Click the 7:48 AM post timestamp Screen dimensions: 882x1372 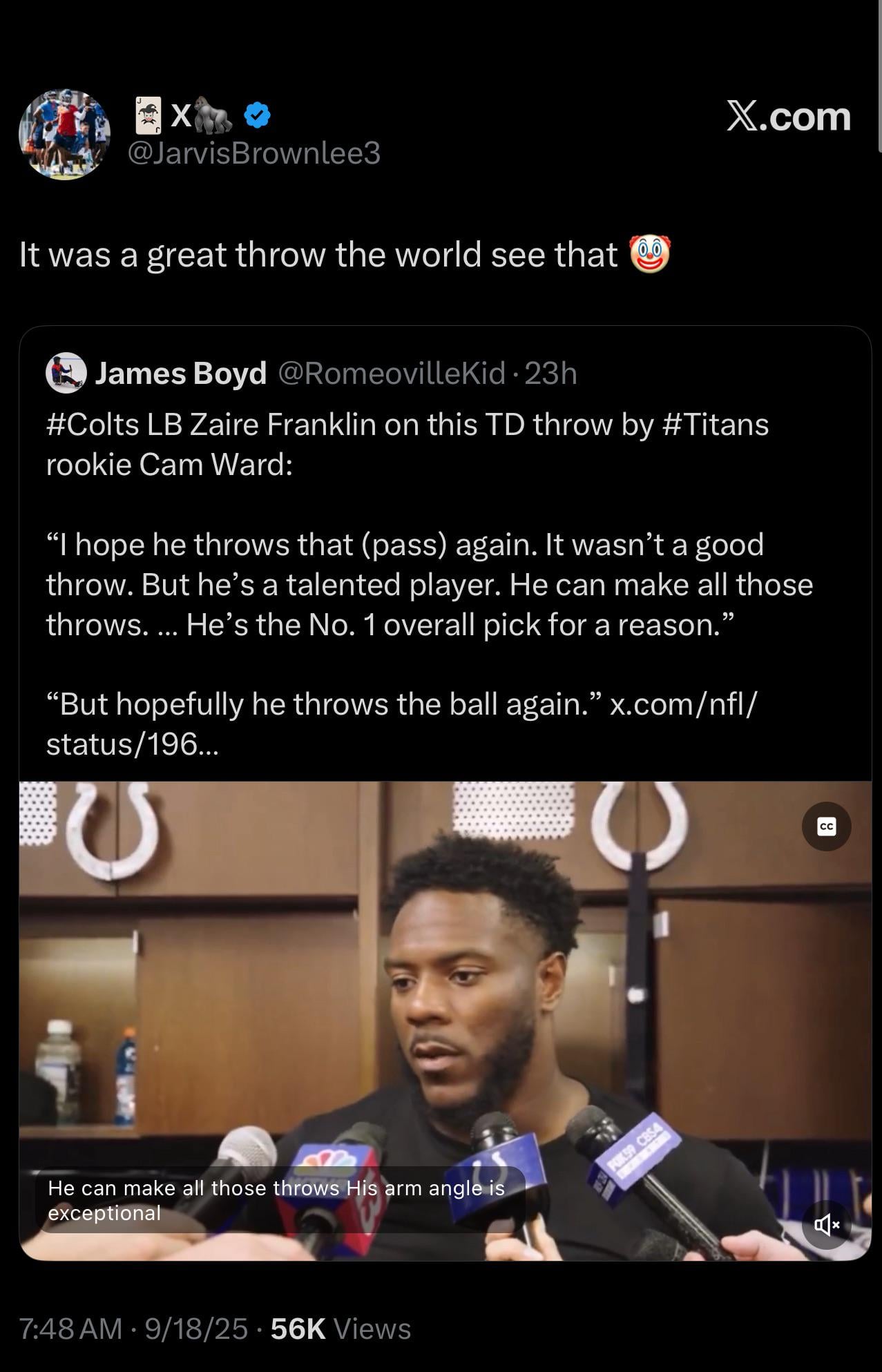click(70, 1328)
